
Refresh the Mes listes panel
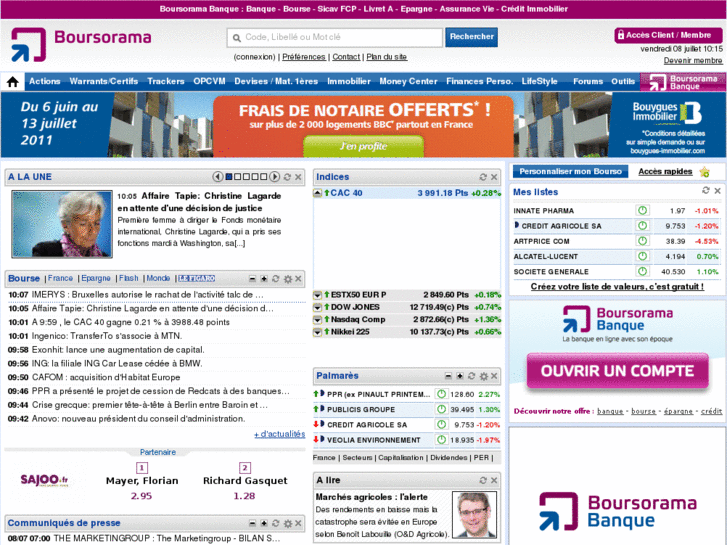[x=706, y=190]
